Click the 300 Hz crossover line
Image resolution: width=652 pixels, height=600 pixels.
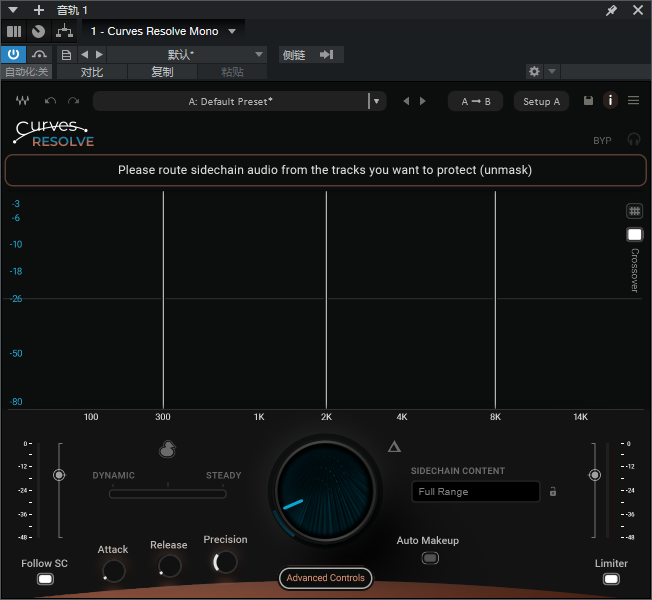point(163,299)
